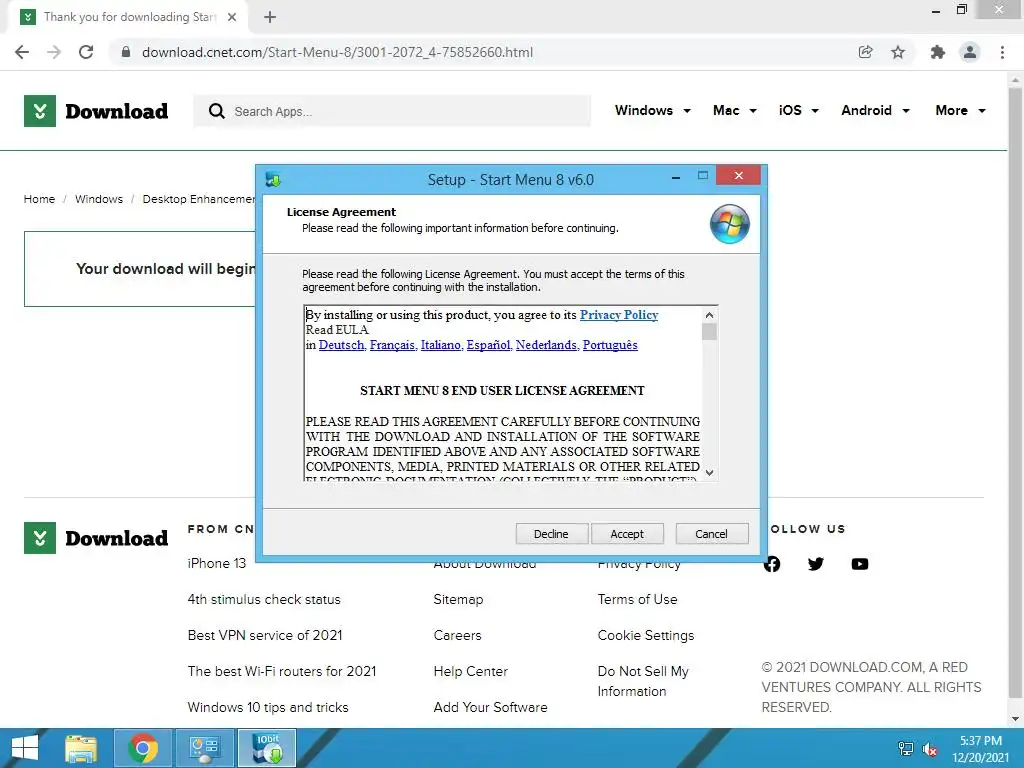Viewport: 1024px width, 768px height.
Task: Click the share page icon in address bar
Action: point(865,52)
